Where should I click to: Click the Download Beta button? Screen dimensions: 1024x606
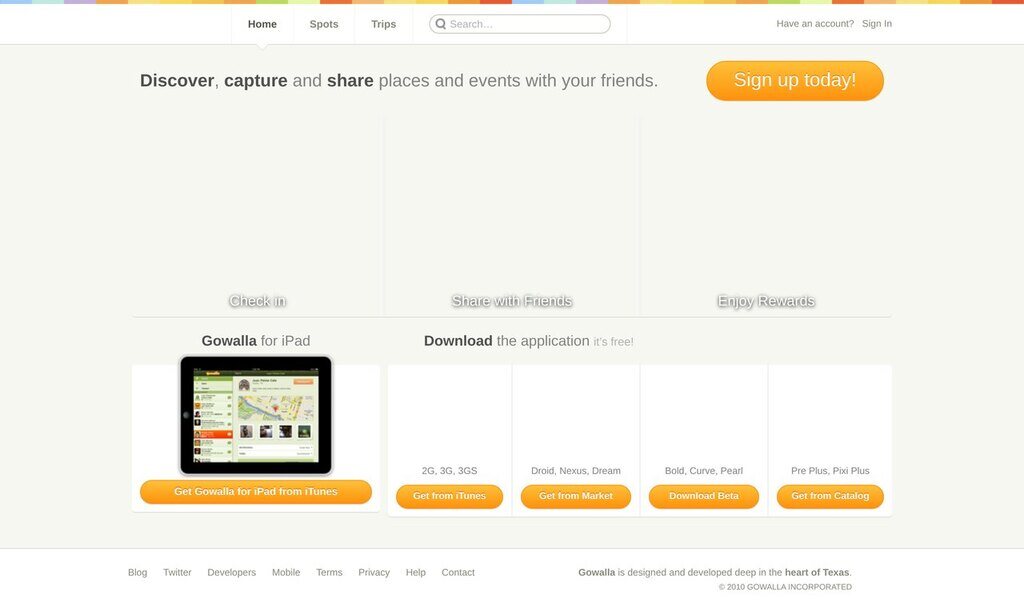point(704,496)
